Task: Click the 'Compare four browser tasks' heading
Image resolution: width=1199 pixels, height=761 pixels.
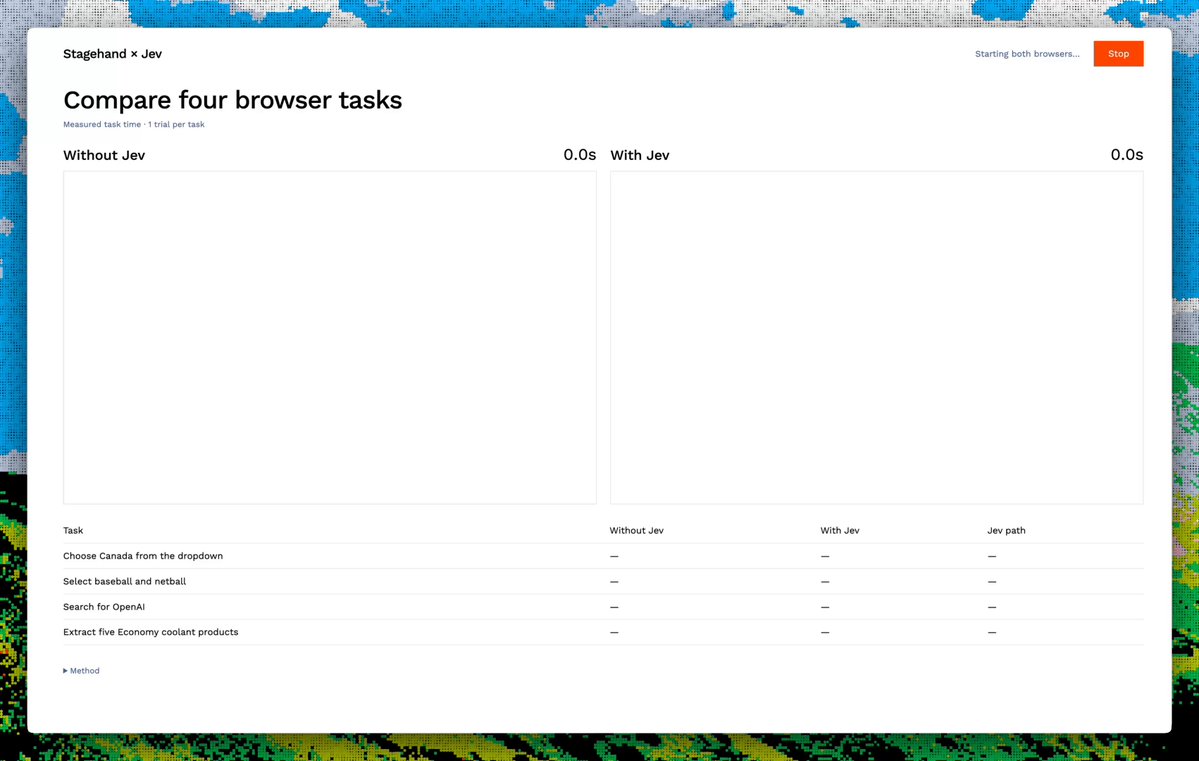Action: [232, 99]
